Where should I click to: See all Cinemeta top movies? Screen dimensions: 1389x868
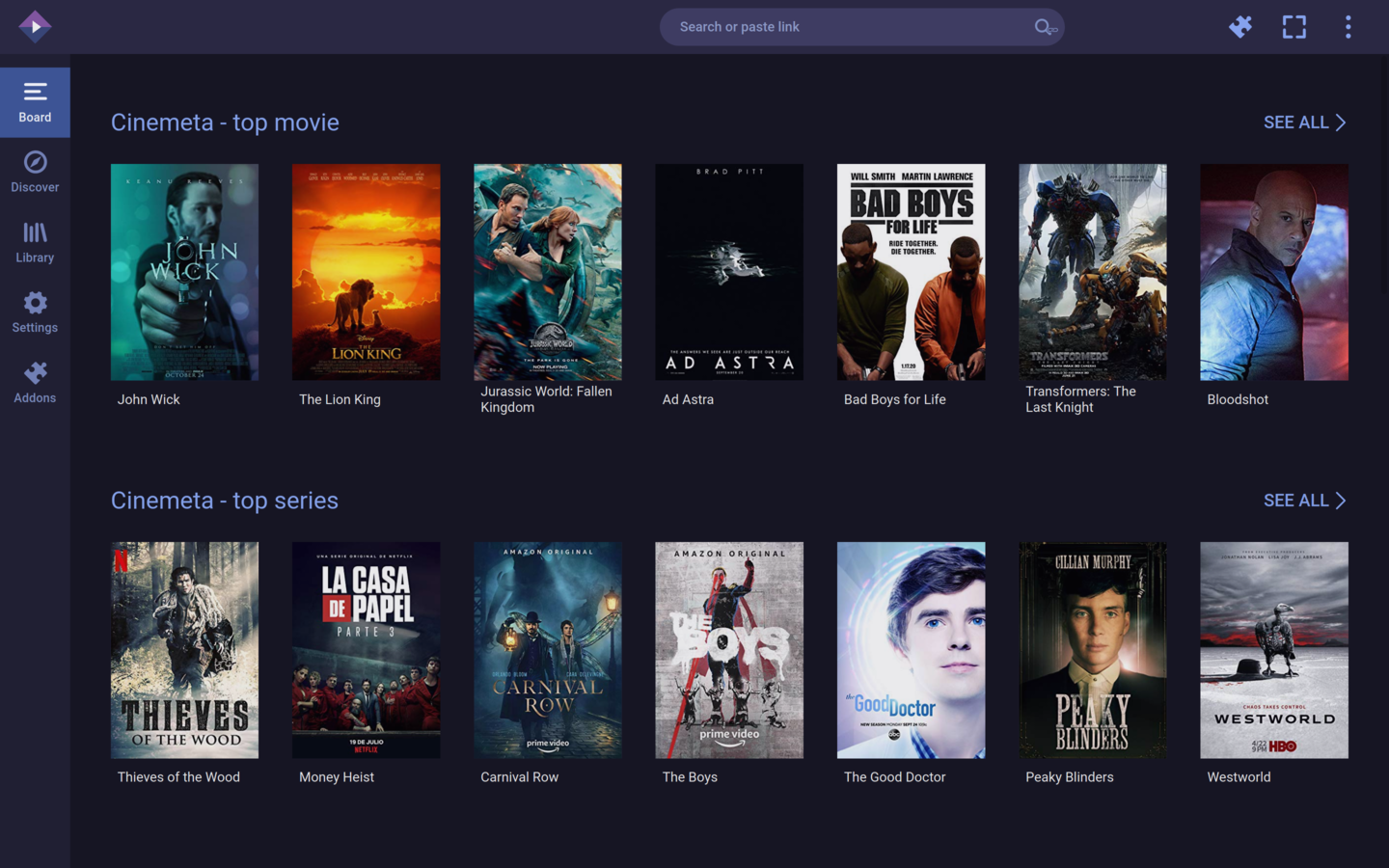click(x=1304, y=122)
